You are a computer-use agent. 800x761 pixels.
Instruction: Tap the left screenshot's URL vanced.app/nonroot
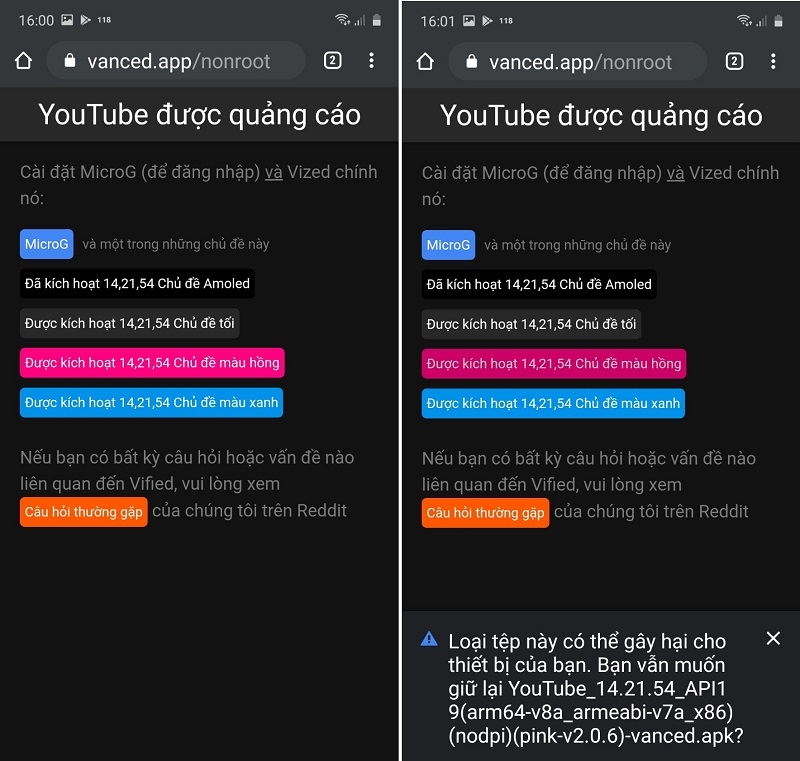(179, 61)
